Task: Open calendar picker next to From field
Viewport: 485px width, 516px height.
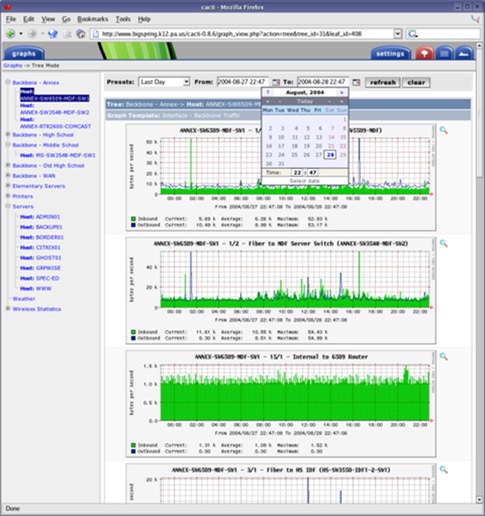Action: (276, 82)
